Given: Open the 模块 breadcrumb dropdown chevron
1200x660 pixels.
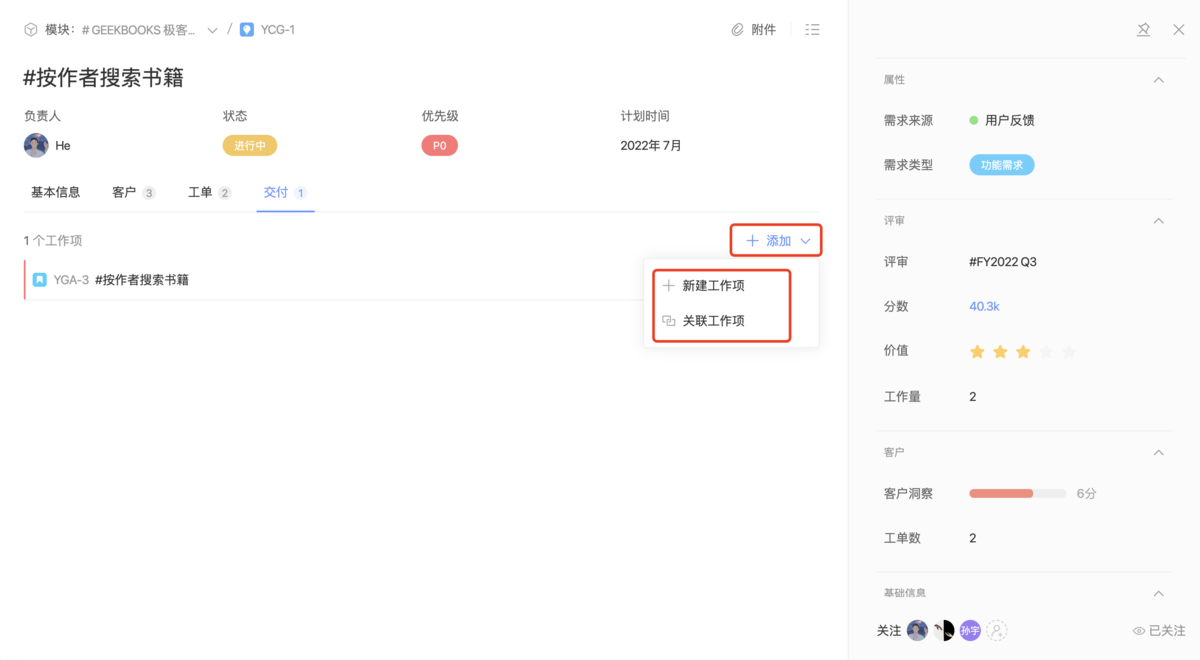Looking at the screenshot, I should 211,29.
